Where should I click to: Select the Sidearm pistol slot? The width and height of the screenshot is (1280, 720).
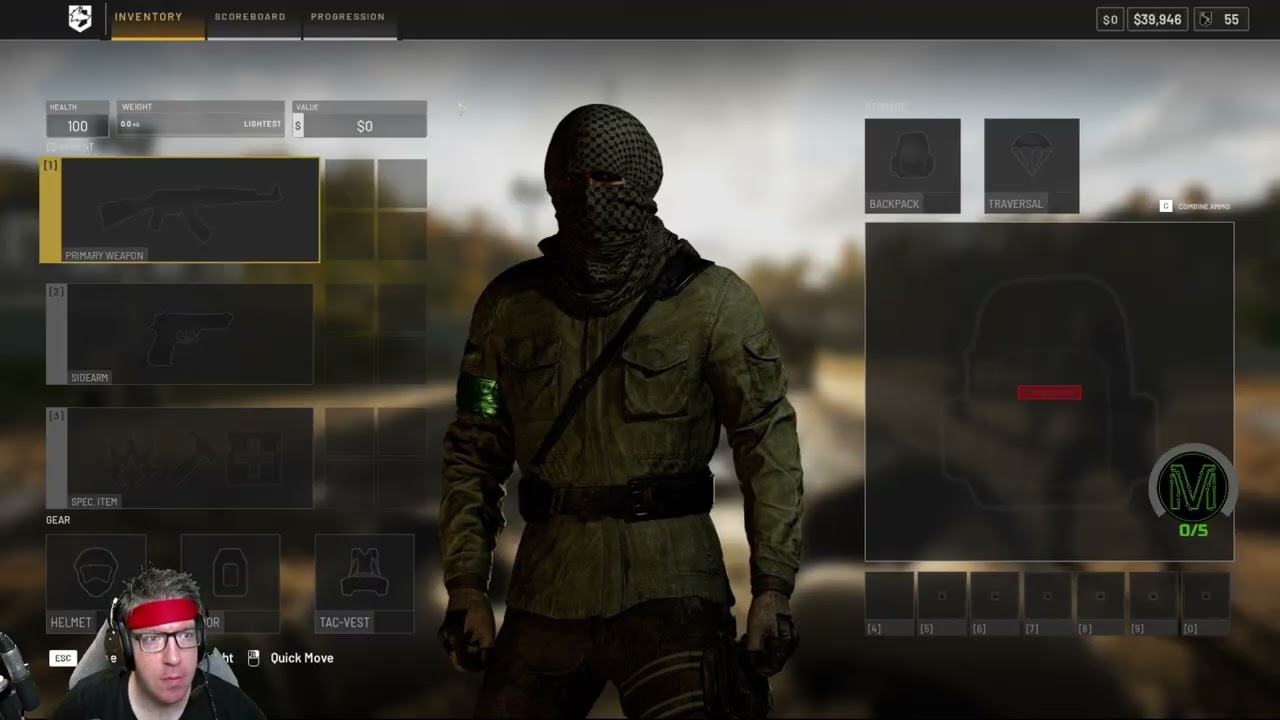click(180, 334)
